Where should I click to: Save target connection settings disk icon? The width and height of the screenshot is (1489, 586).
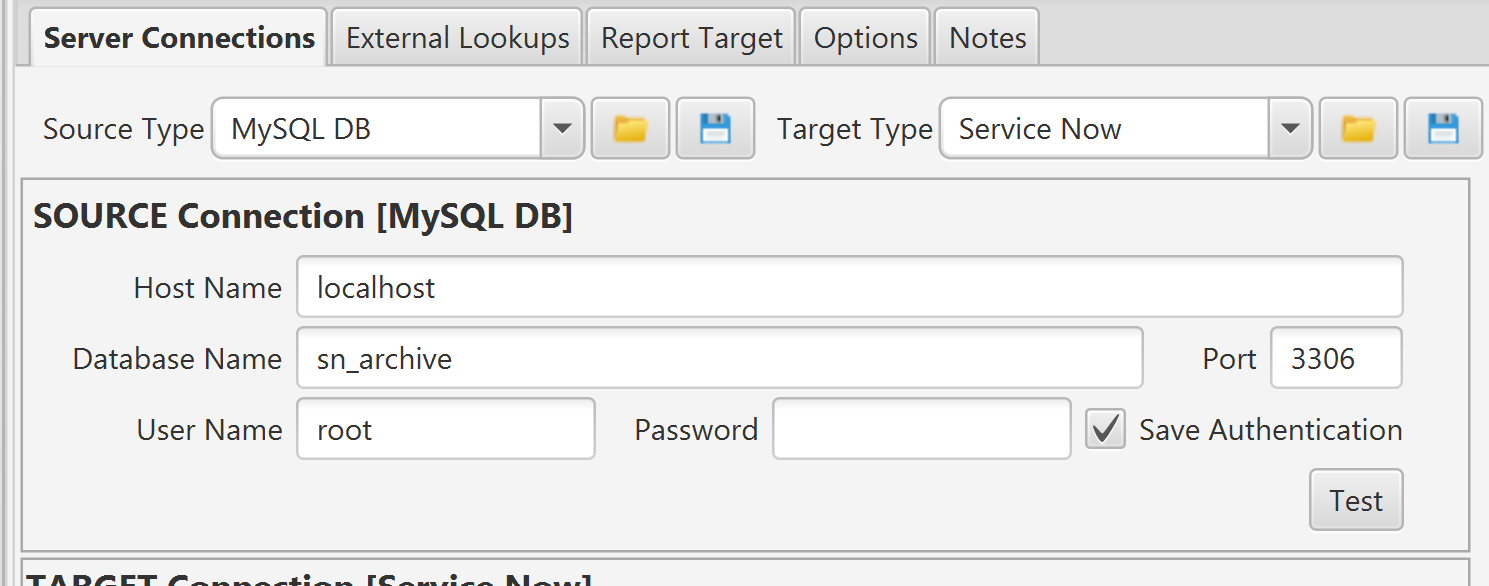1443,128
